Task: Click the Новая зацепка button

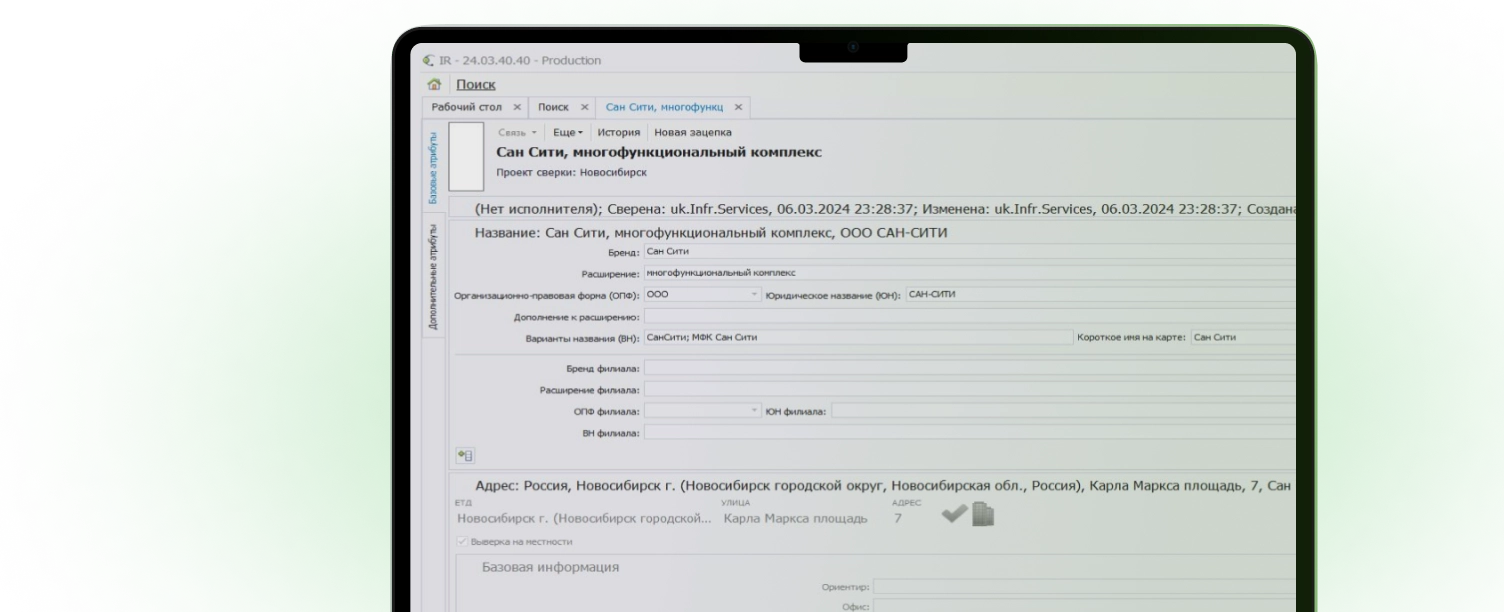Action: (693, 132)
